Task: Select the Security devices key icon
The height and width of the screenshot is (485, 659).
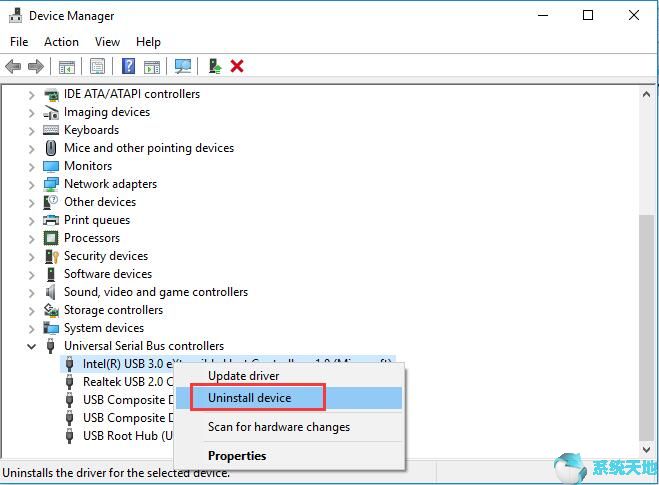Action: [x=51, y=256]
